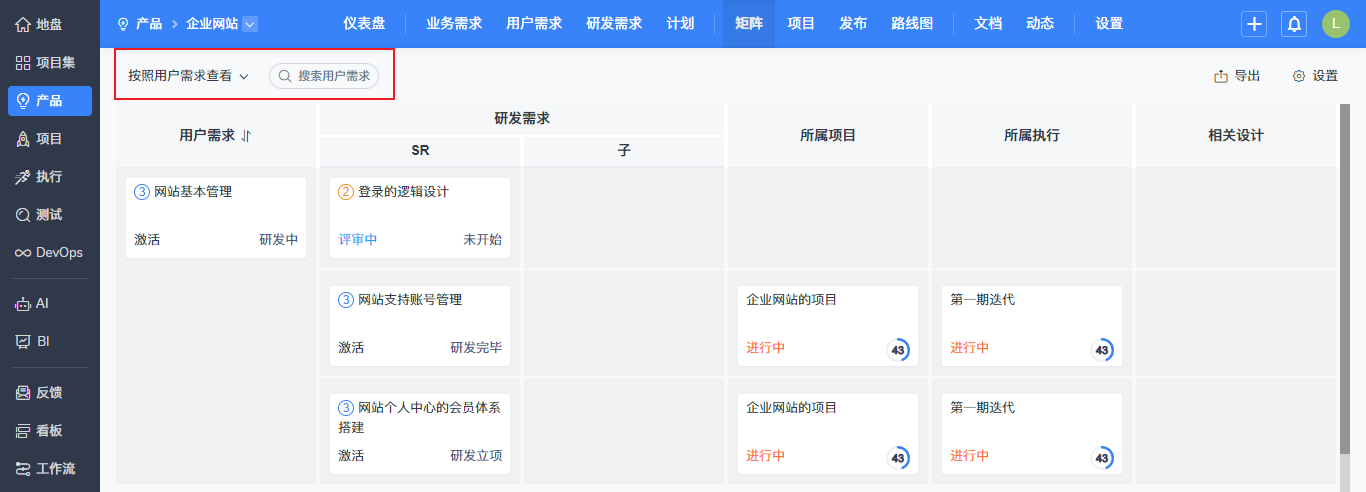This screenshot has width=1366, height=492.
Task: Click progress ring 43 on first 第一期迭代
Action: click(x=1102, y=350)
